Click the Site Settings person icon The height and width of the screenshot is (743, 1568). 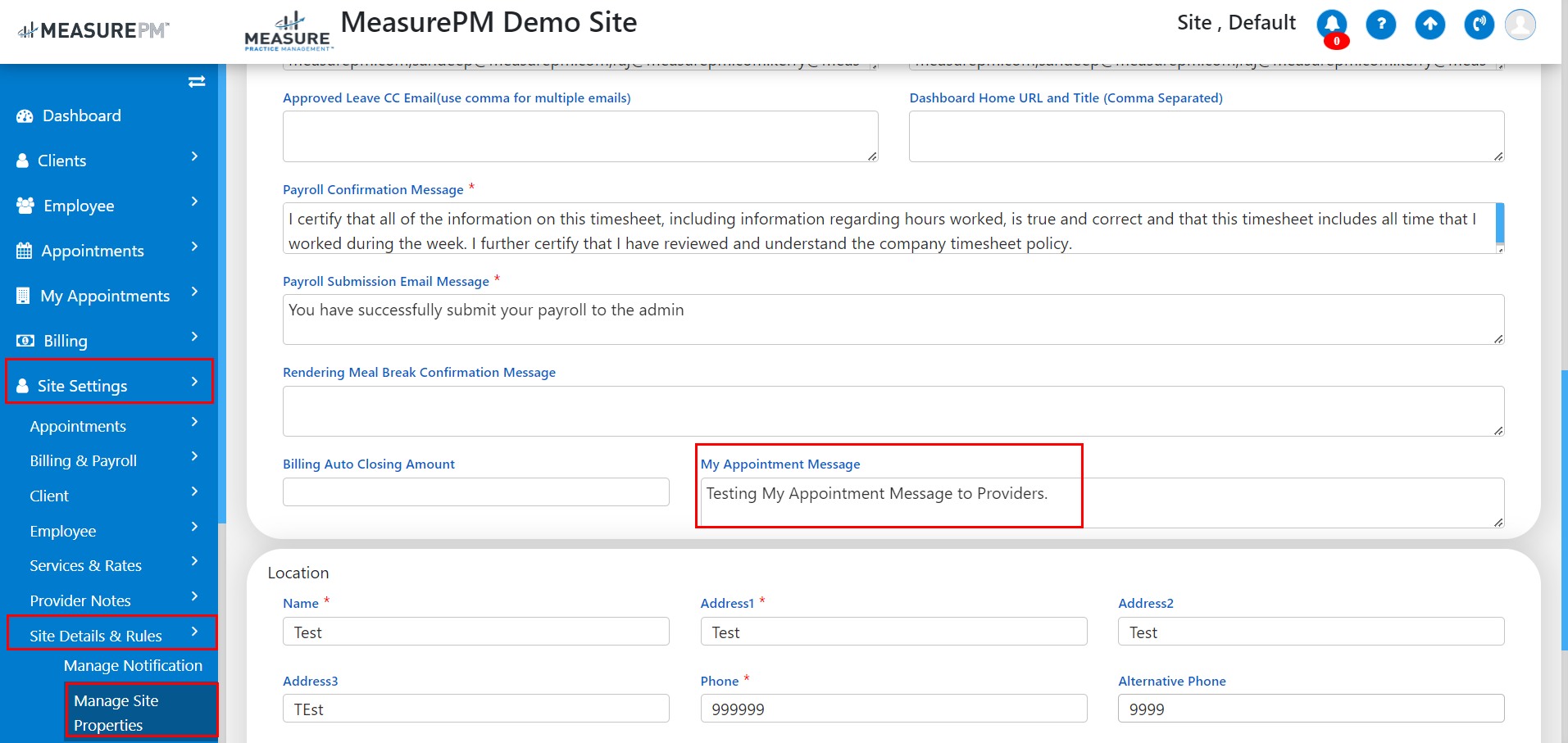[22, 386]
